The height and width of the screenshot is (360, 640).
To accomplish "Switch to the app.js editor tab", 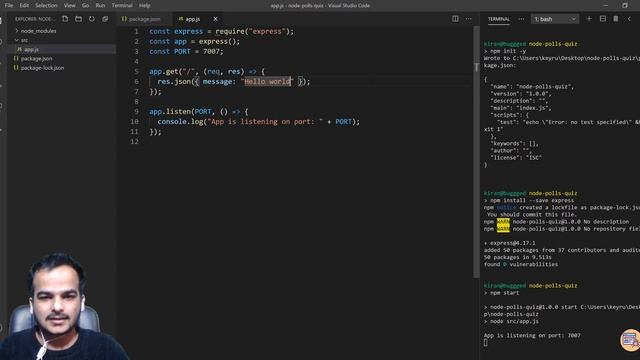I will click(x=193, y=19).
